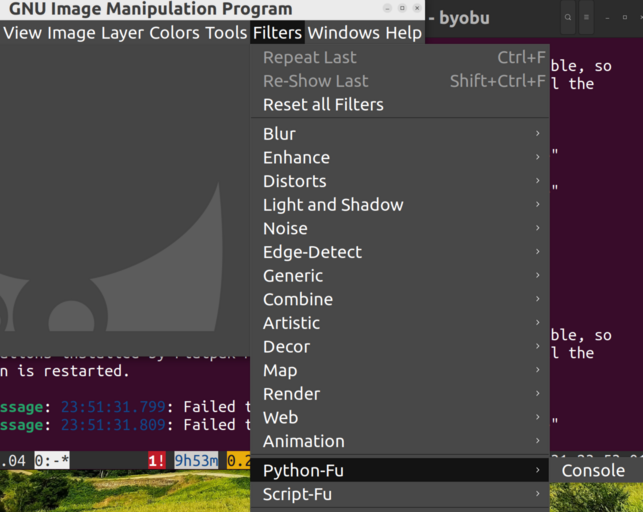This screenshot has height=512, width=643.
Task: Expand the Light and Shadow submenu
Action: (x=400, y=205)
